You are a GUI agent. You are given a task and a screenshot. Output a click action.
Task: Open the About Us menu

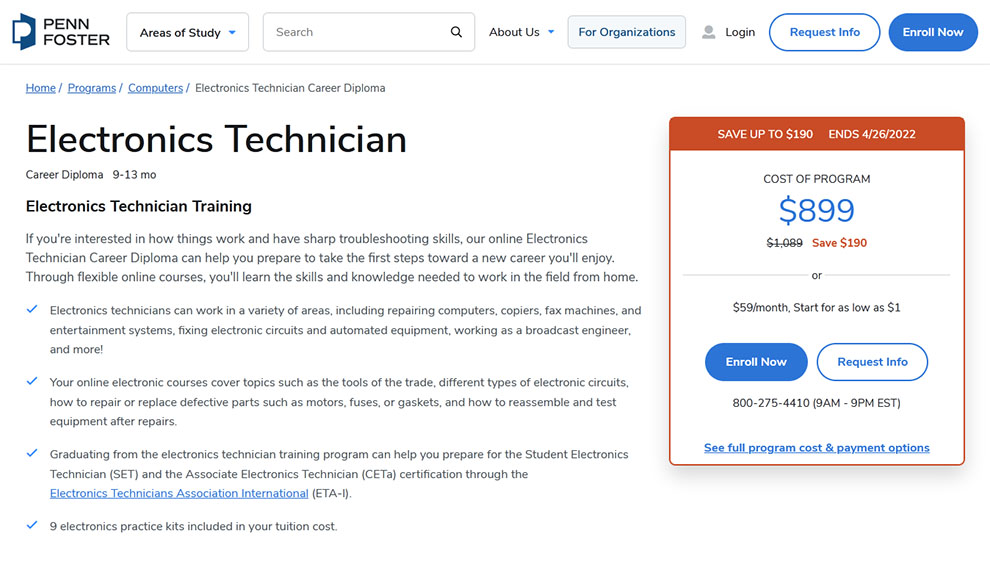(522, 32)
